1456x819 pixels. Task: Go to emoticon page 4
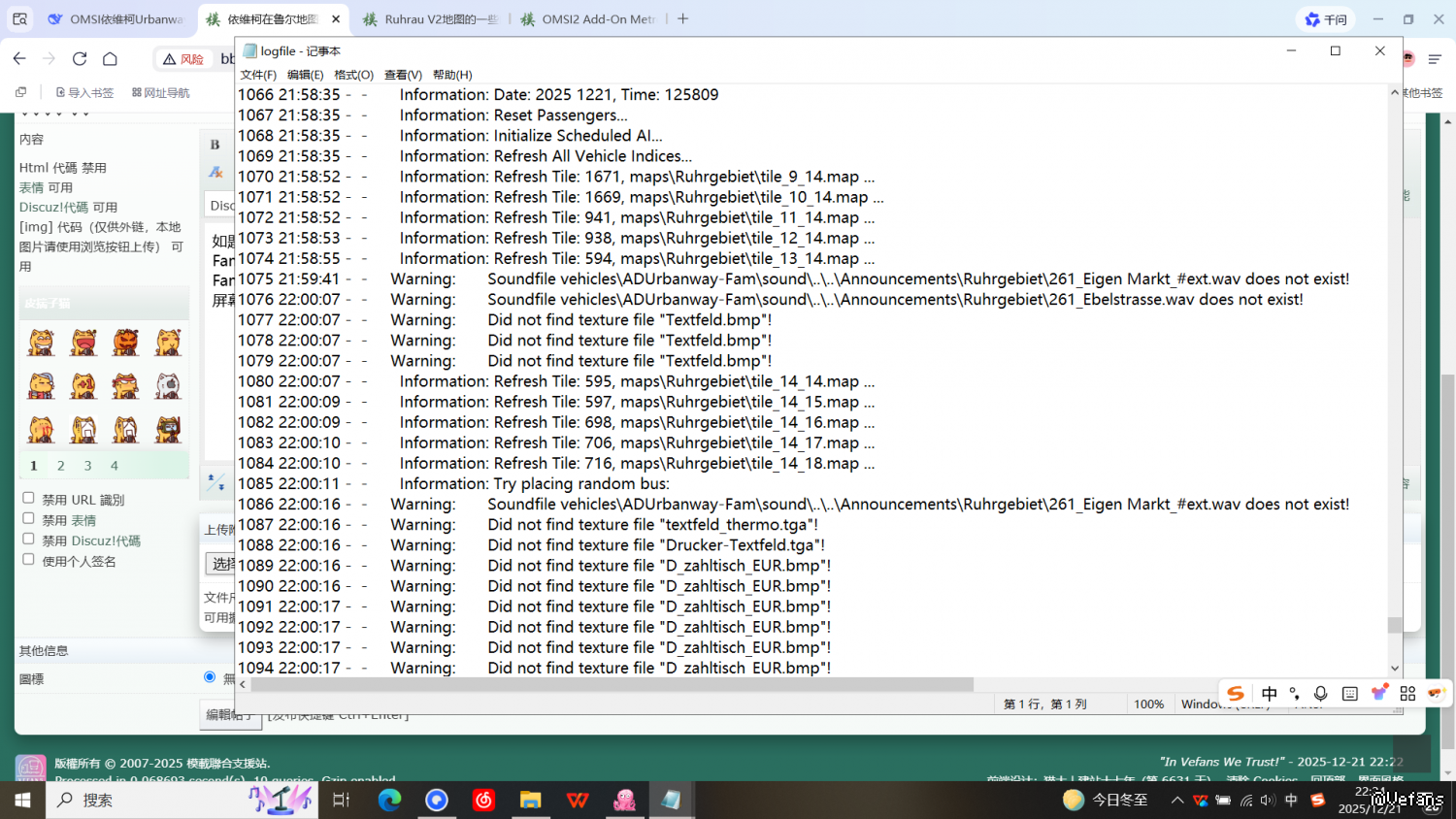[x=114, y=466]
